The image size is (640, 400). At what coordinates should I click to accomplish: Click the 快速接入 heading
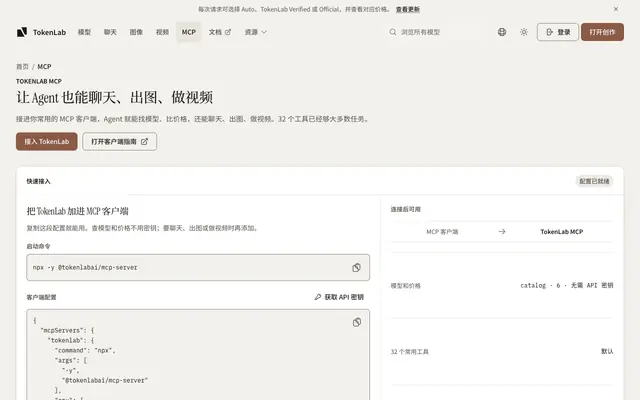pos(38,181)
